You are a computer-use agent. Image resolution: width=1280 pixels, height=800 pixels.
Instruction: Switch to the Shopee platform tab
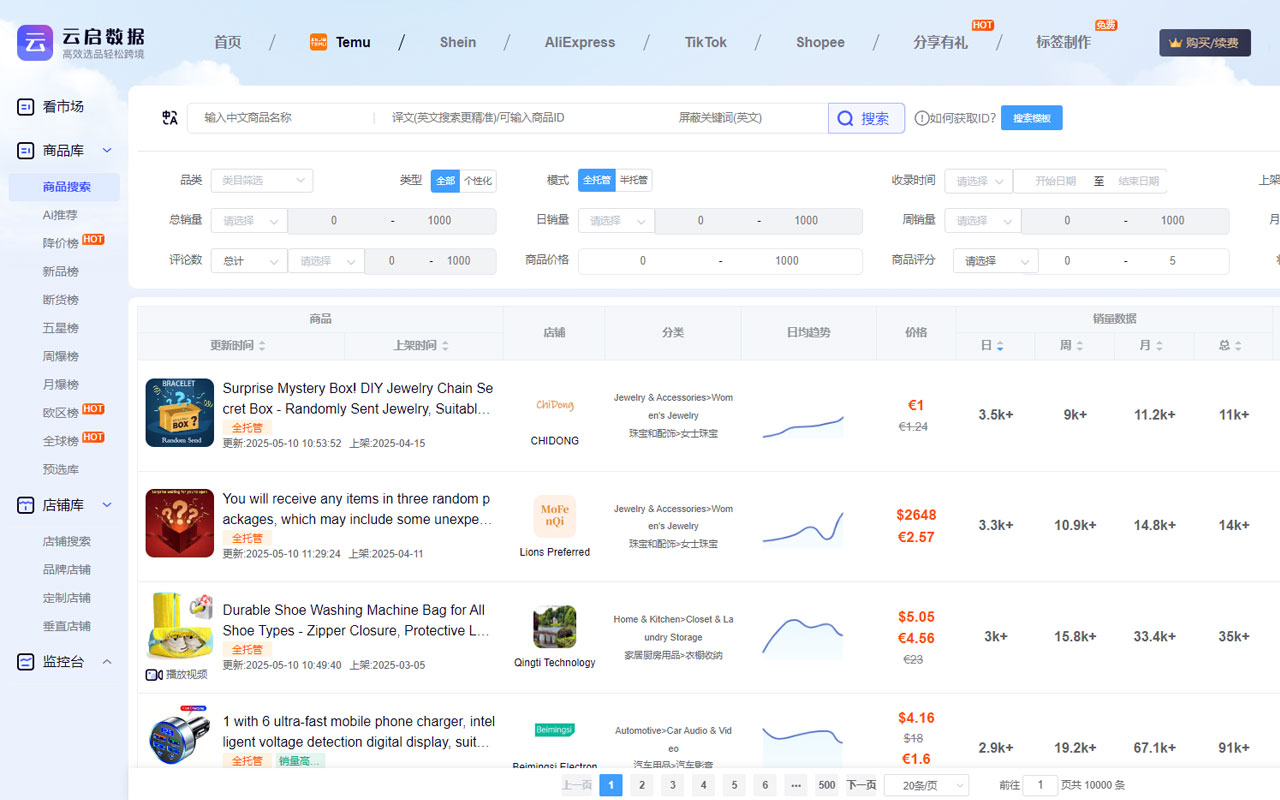click(820, 42)
